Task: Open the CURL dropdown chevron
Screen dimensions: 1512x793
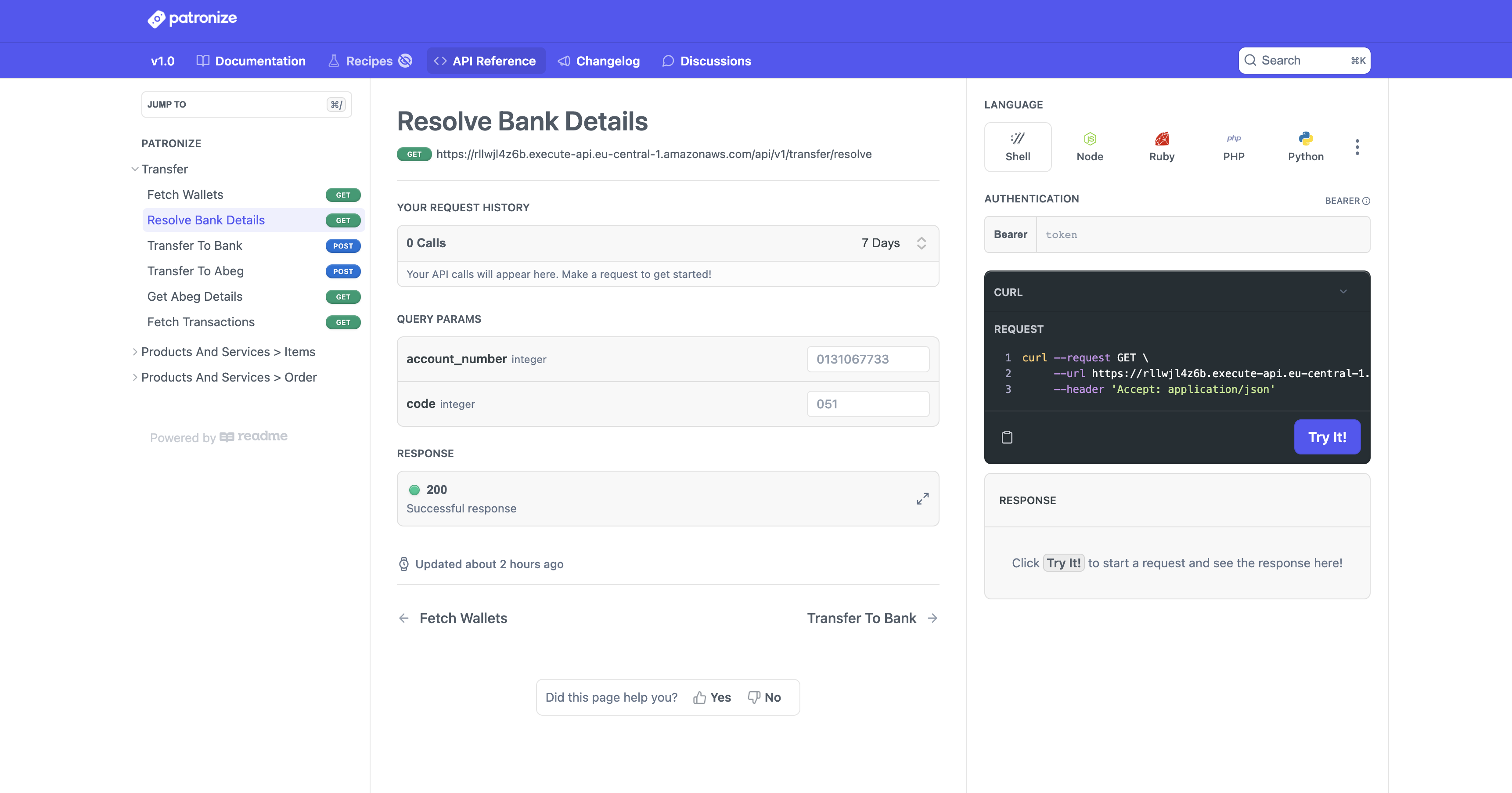Action: click(1343, 292)
